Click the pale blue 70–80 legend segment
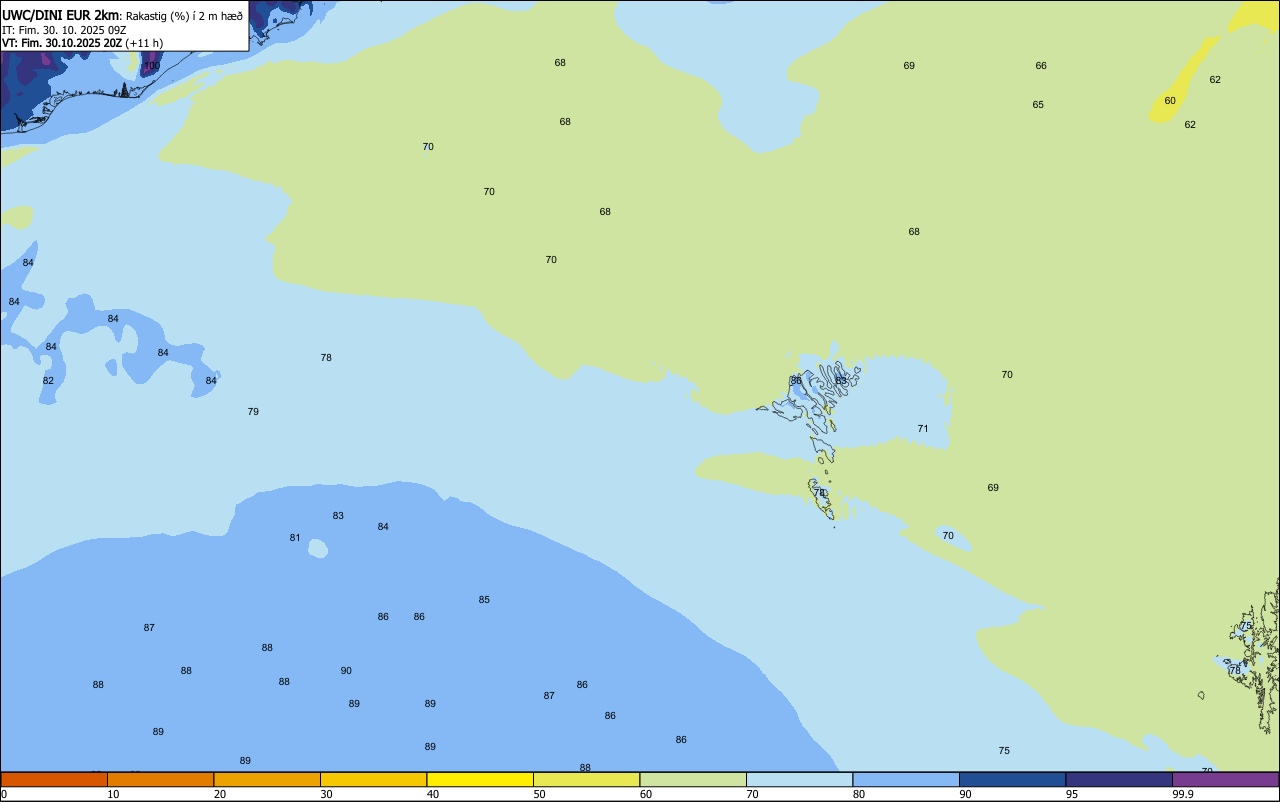The image size is (1280, 802). (799, 779)
